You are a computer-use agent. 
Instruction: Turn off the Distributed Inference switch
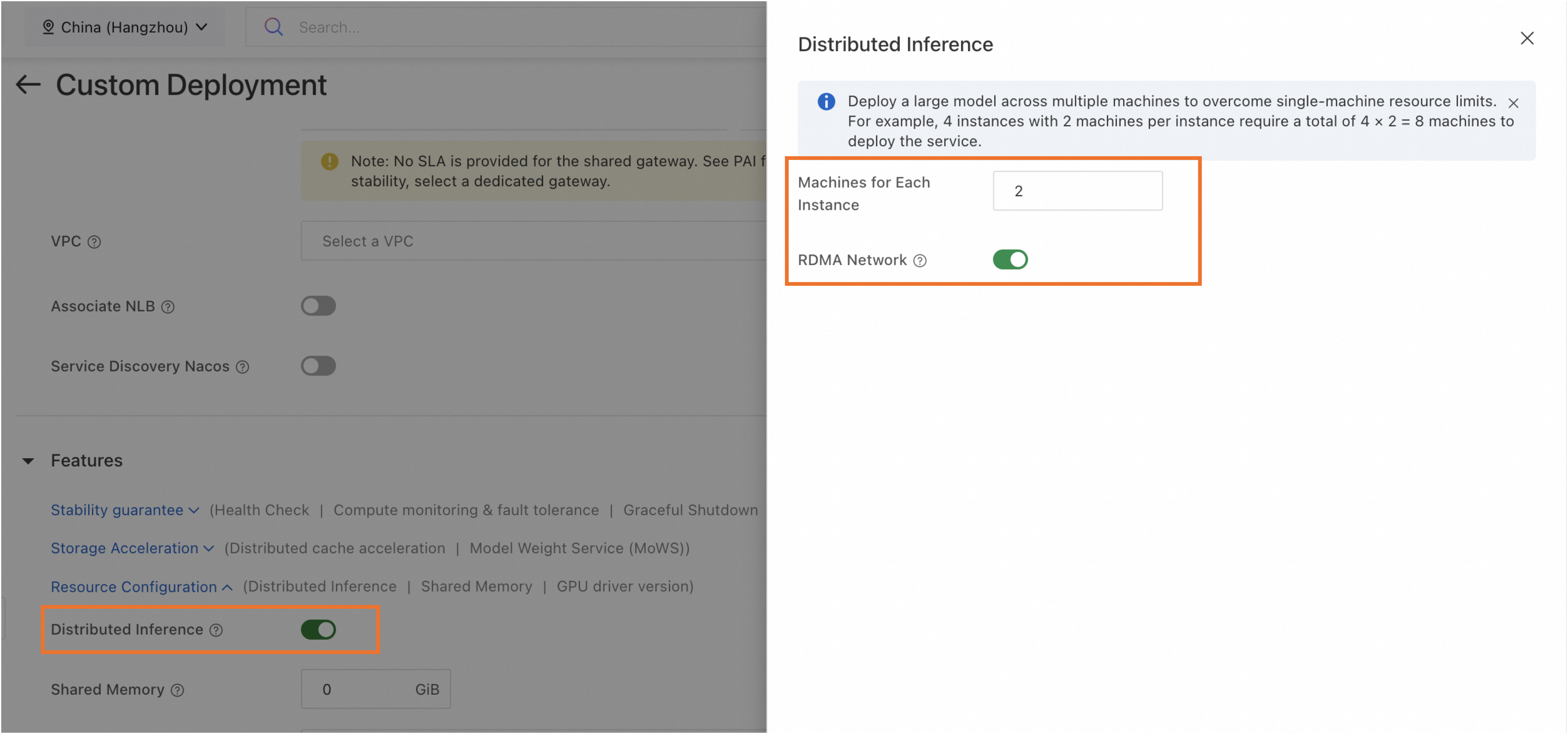click(318, 629)
